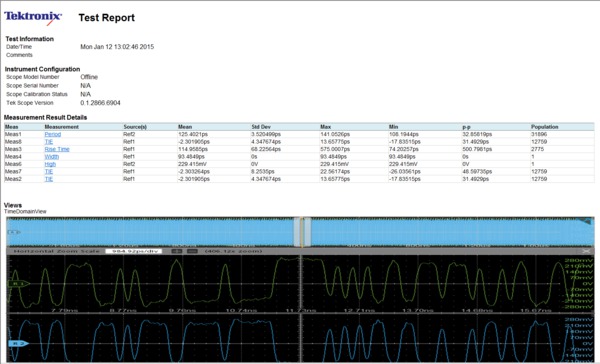Click the trigger marker in the overview's top-right corner
Screen dimensions: 600x364
(585, 221)
